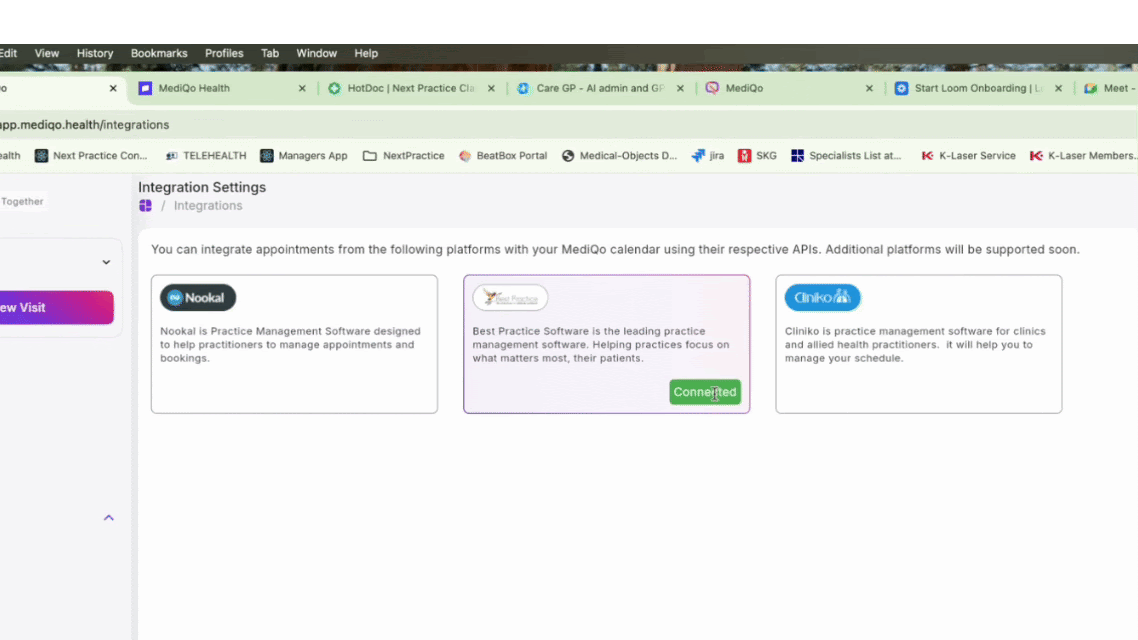Viewport: 1138px width, 640px height.
Task: Open the Tab menu
Action: tap(270, 53)
